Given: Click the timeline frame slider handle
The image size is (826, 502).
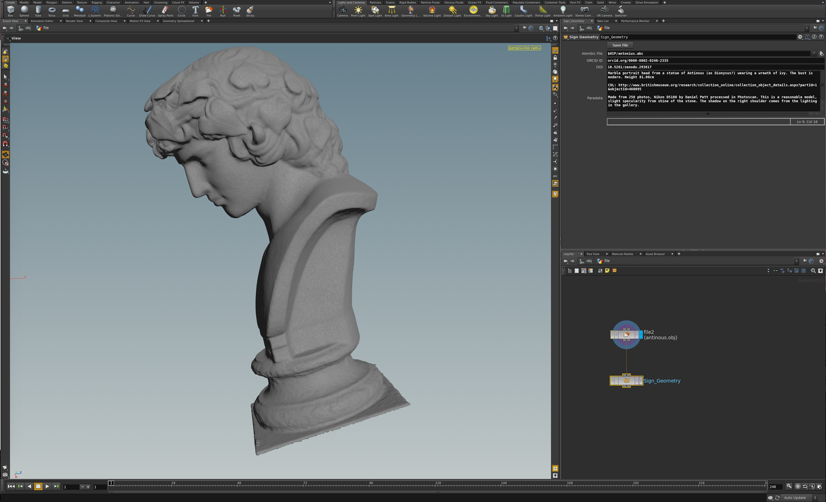Looking at the screenshot, I should [111, 483].
